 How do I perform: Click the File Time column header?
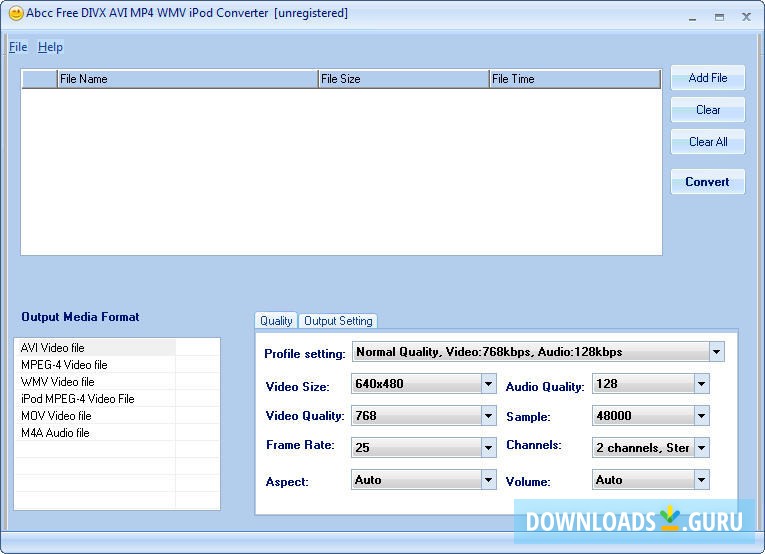point(575,79)
